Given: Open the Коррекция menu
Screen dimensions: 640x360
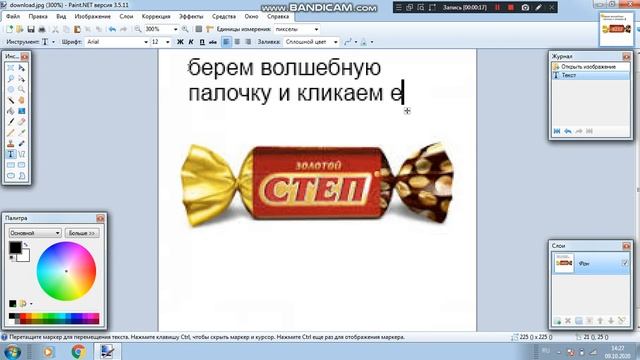Looking at the screenshot, I should (156, 17).
